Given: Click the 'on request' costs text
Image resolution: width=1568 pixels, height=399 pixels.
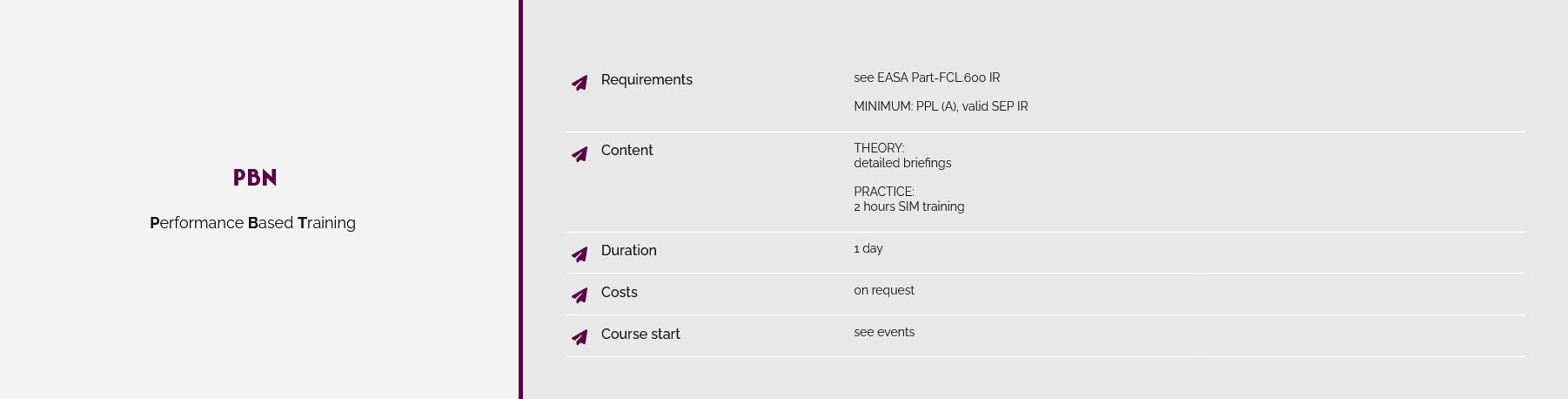Looking at the screenshot, I should tap(884, 290).
